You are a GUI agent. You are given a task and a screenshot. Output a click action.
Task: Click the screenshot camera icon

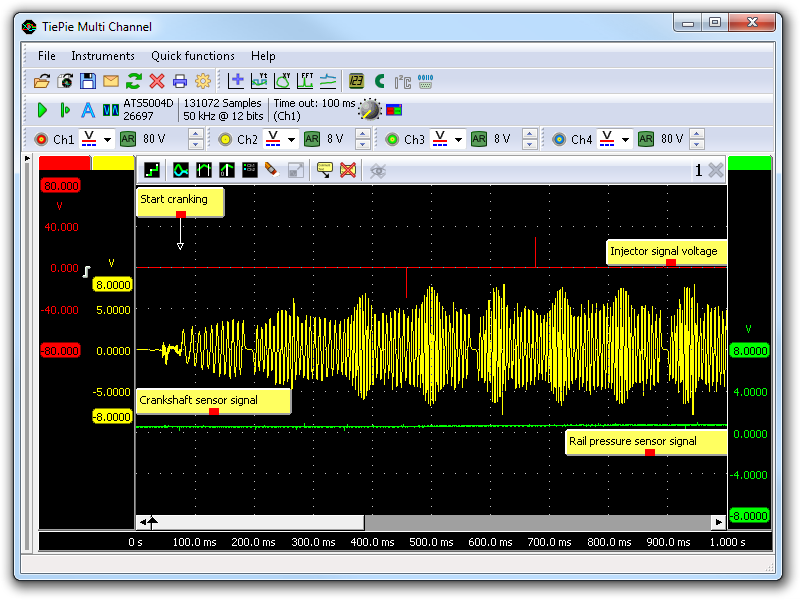(x=65, y=81)
